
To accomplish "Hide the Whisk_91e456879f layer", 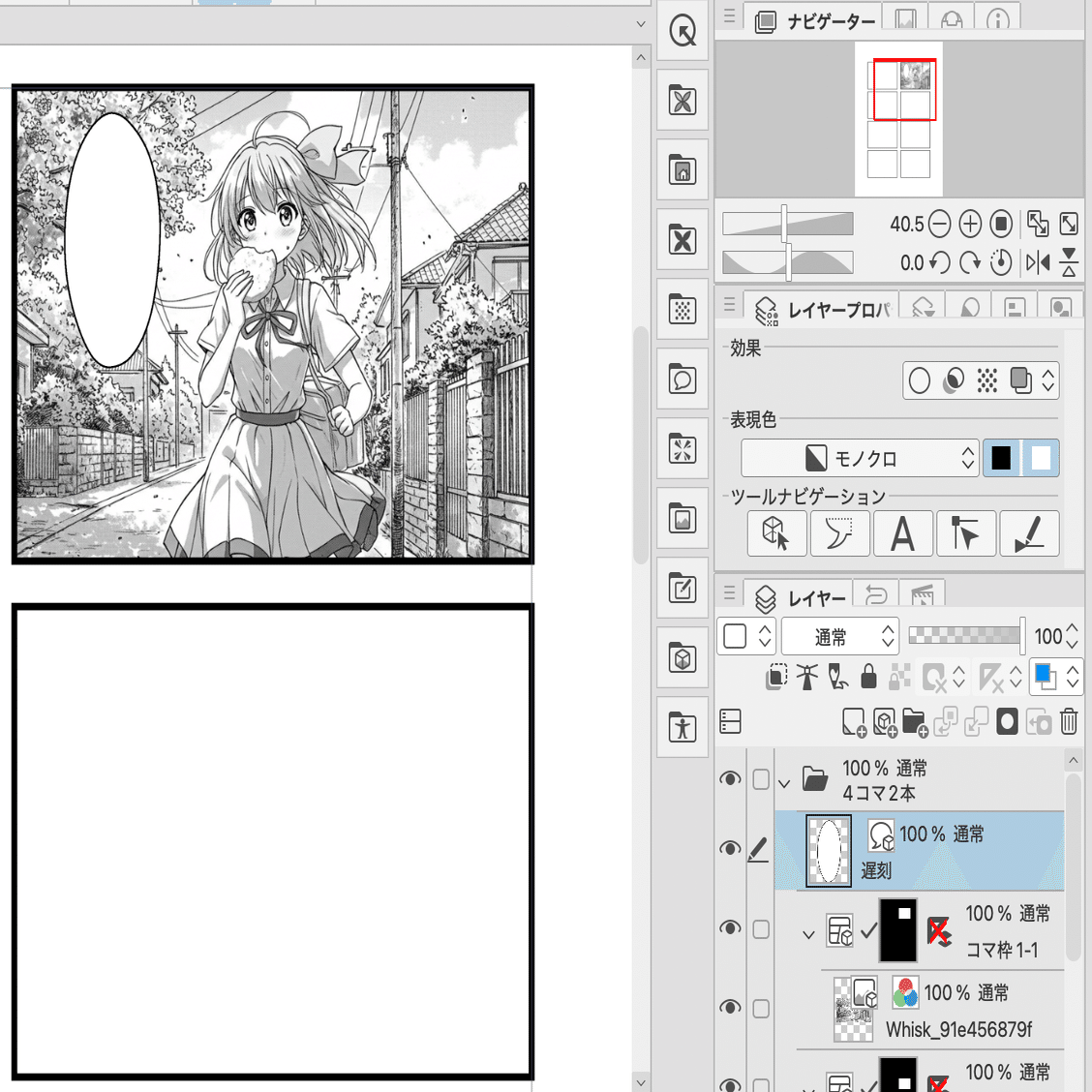I will click(x=731, y=1008).
